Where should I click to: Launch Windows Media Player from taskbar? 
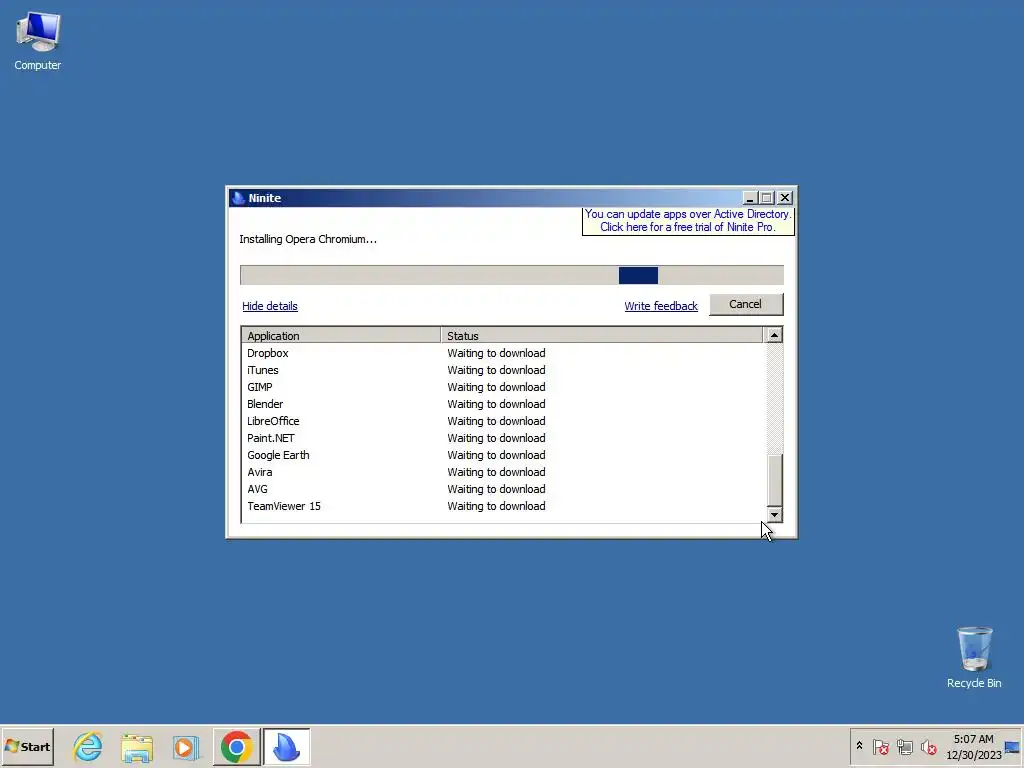[185, 746]
